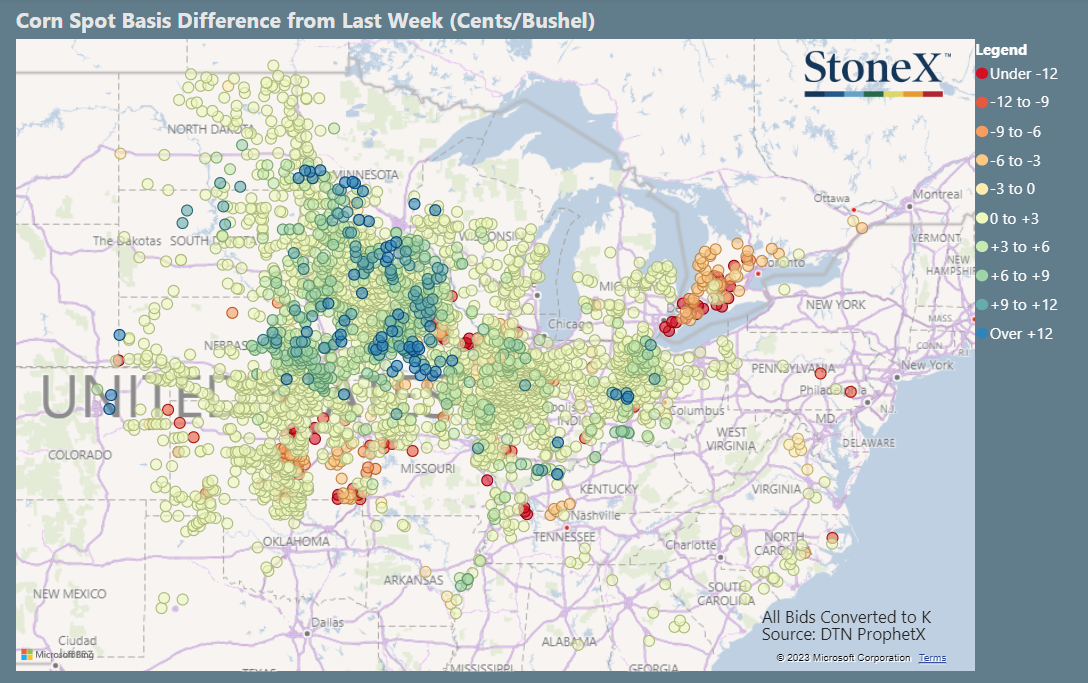The width and height of the screenshot is (1088, 683).
Task: Click the MINNESOTA map label
Action: click(366, 175)
